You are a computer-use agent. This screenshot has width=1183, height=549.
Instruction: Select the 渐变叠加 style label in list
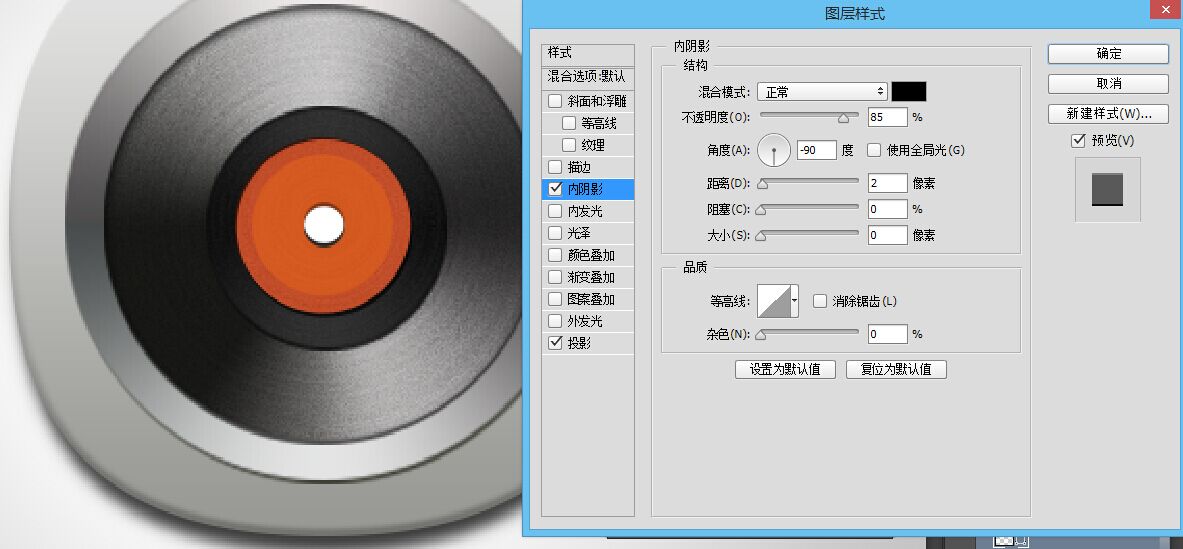point(591,277)
